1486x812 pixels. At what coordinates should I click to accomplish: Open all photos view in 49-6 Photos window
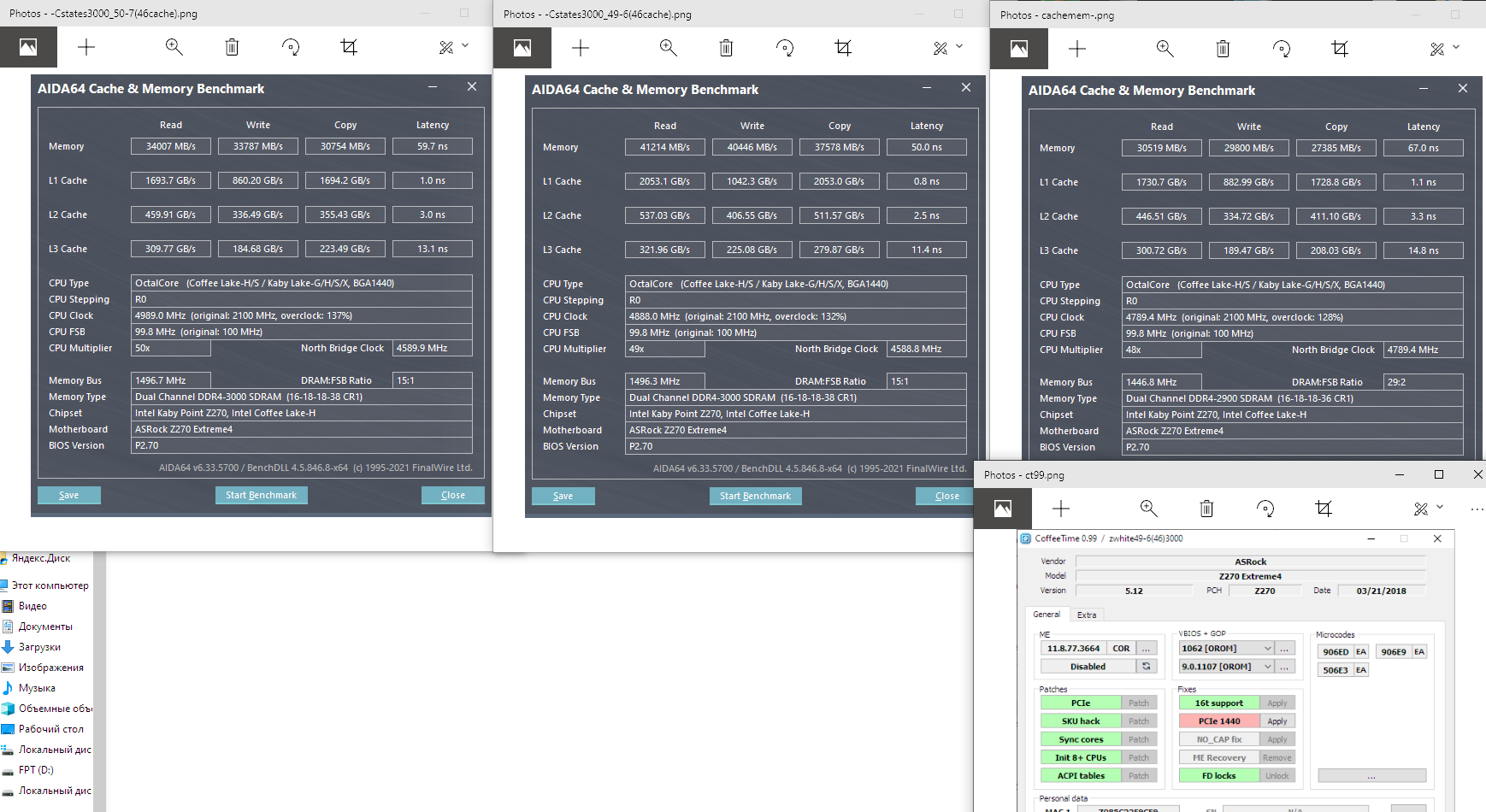tap(522, 48)
